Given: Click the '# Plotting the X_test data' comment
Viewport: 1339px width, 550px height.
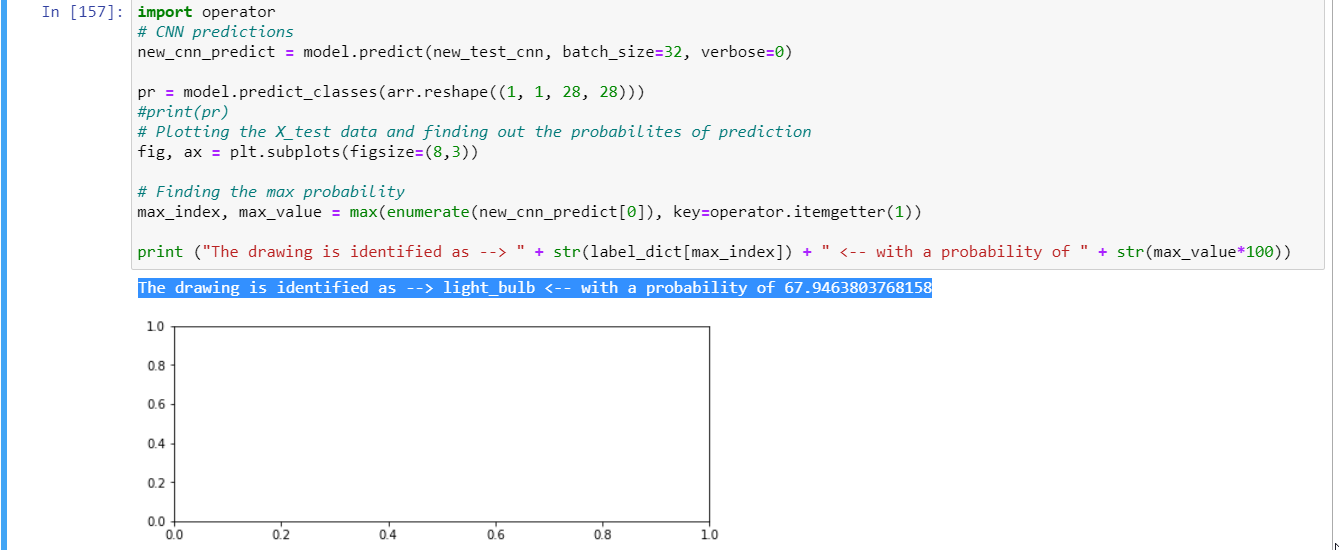Looking at the screenshot, I should [x=474, y=132].
